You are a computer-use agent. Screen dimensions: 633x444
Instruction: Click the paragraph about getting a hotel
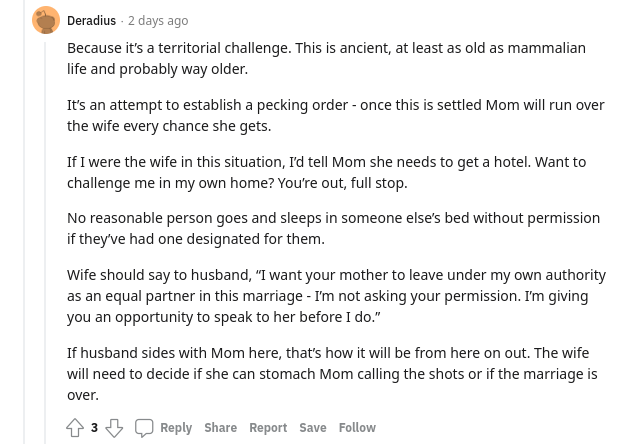click(x=327, y=172)
